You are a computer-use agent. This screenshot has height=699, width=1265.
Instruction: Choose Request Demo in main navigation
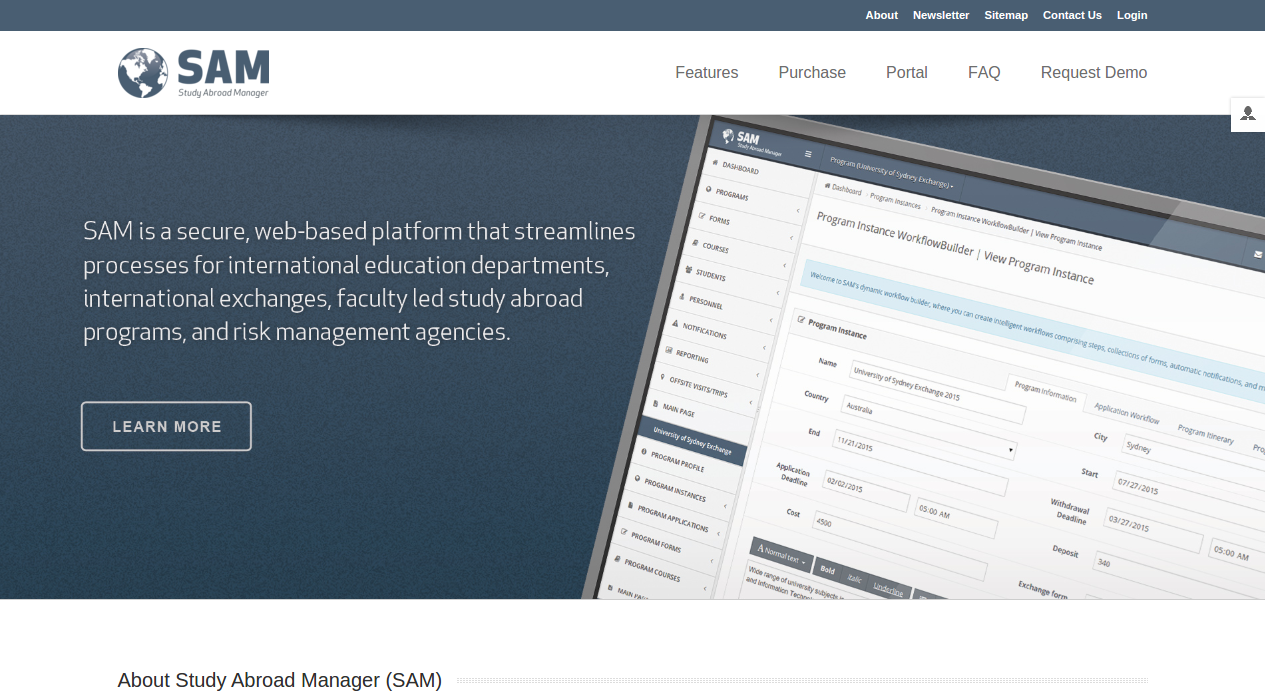(x=1094, y=73)
